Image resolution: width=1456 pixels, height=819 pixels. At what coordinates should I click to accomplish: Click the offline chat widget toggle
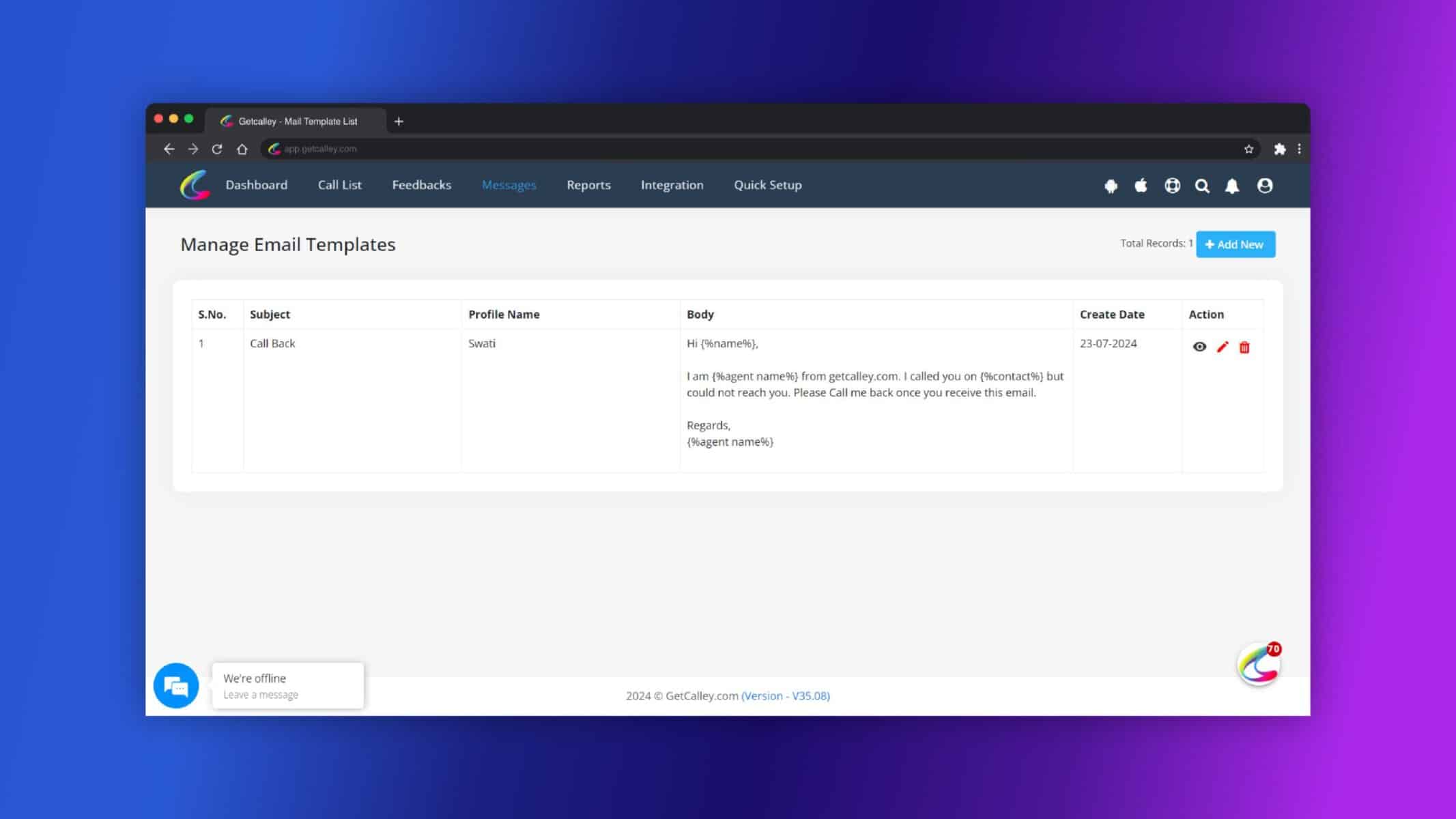pyautogui.click(x=176, y=685)
